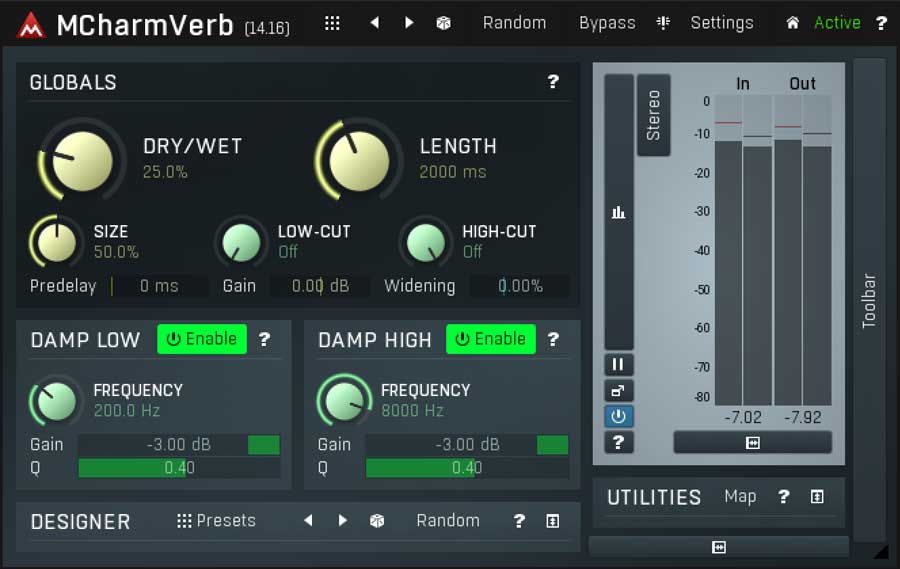
Task: Click the top bar dice randomize icon
Action: point(443,23)
